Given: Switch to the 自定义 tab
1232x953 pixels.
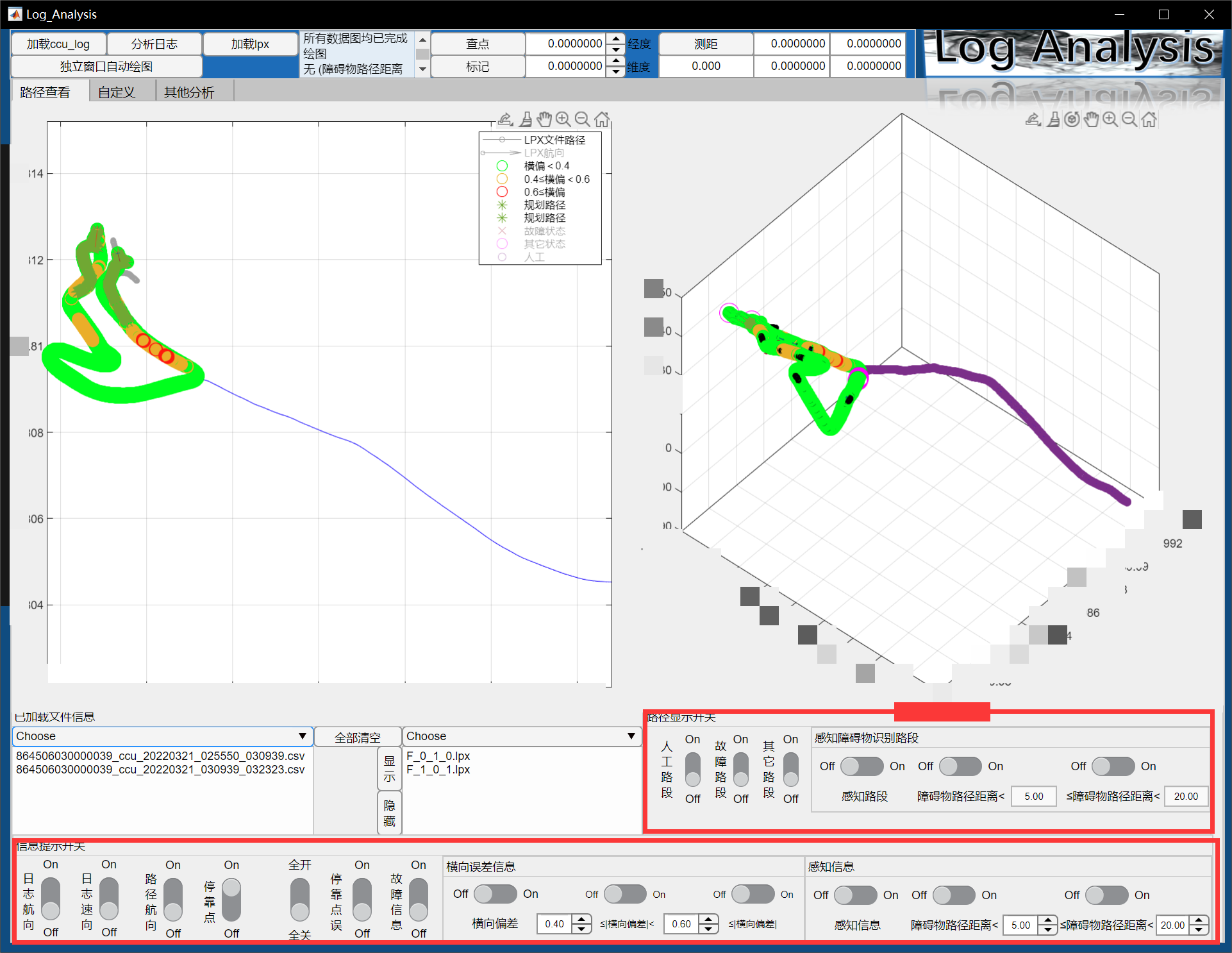Looking at the screenshot, I should pos(117,92).
